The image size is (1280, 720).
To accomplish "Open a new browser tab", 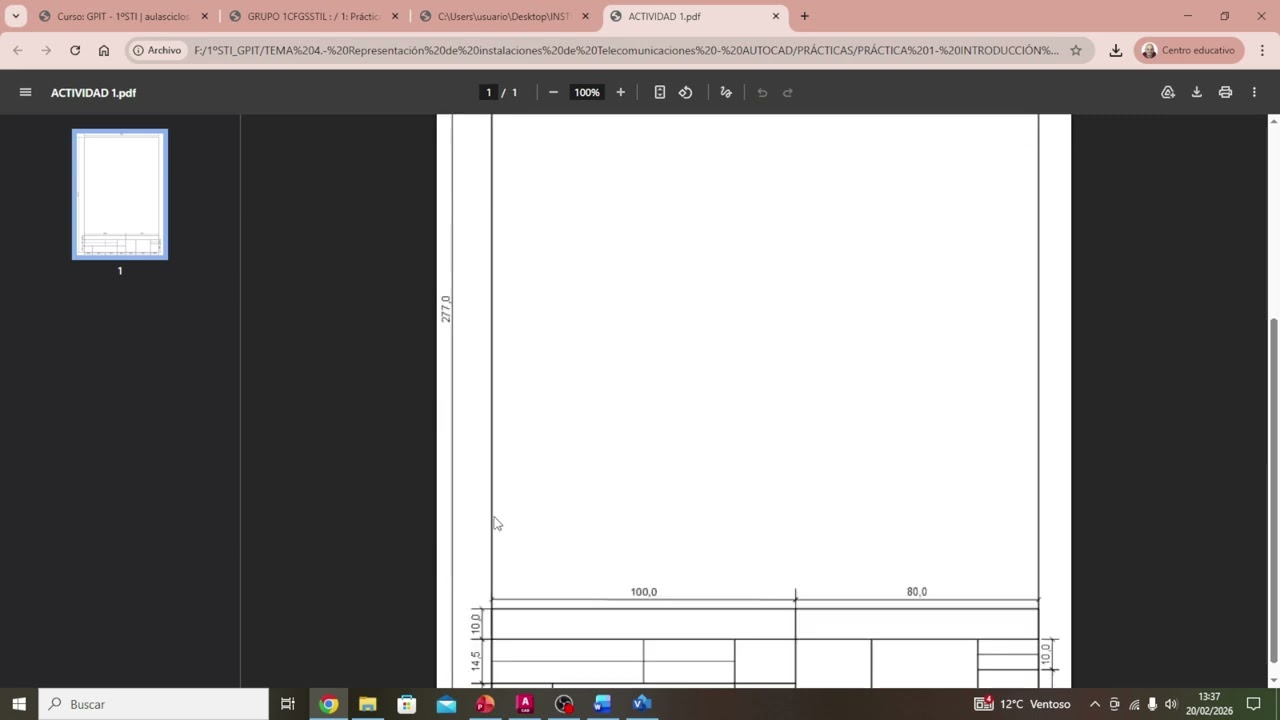I will [804, 16].
